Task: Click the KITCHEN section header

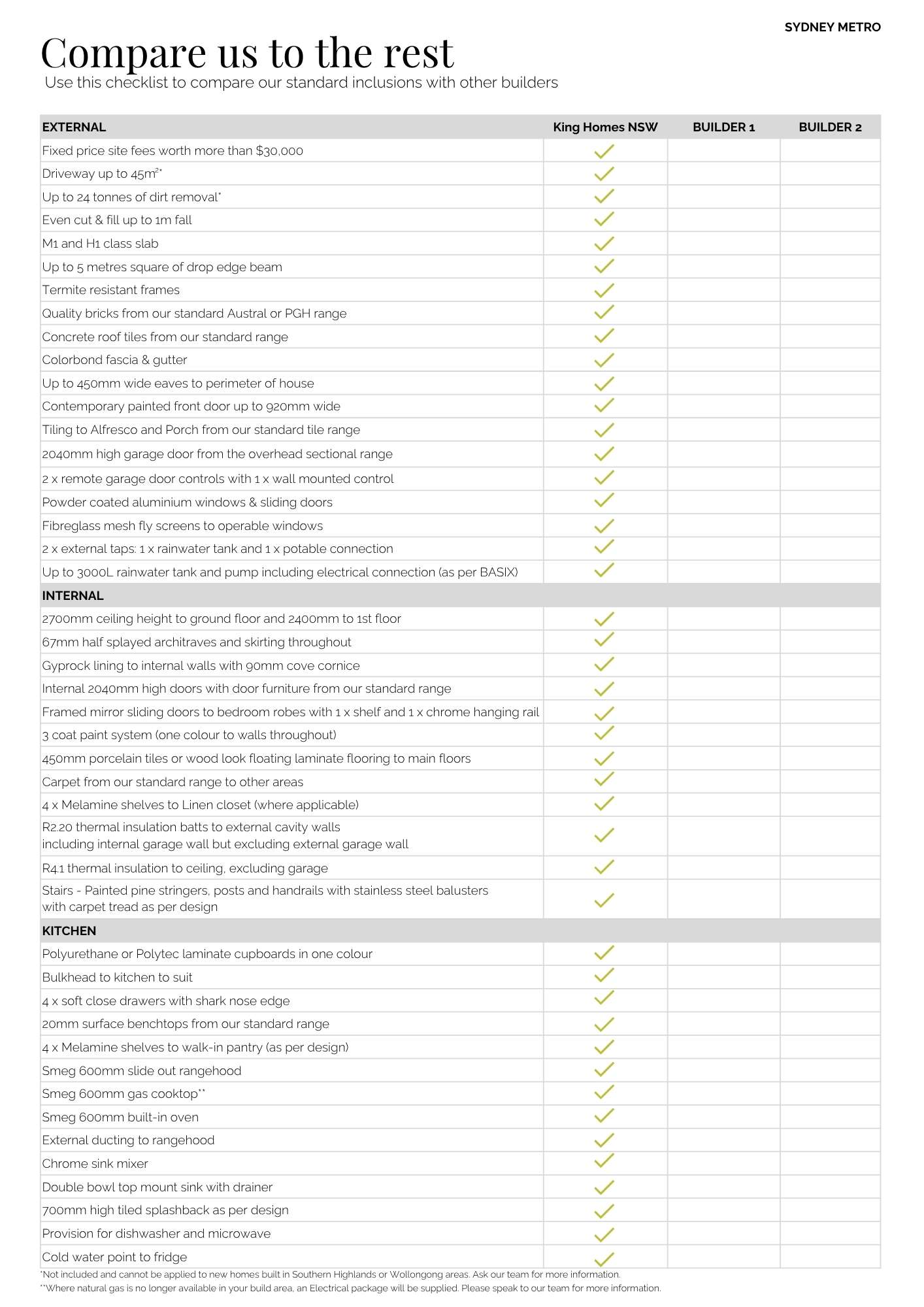Action: point(69,931)
